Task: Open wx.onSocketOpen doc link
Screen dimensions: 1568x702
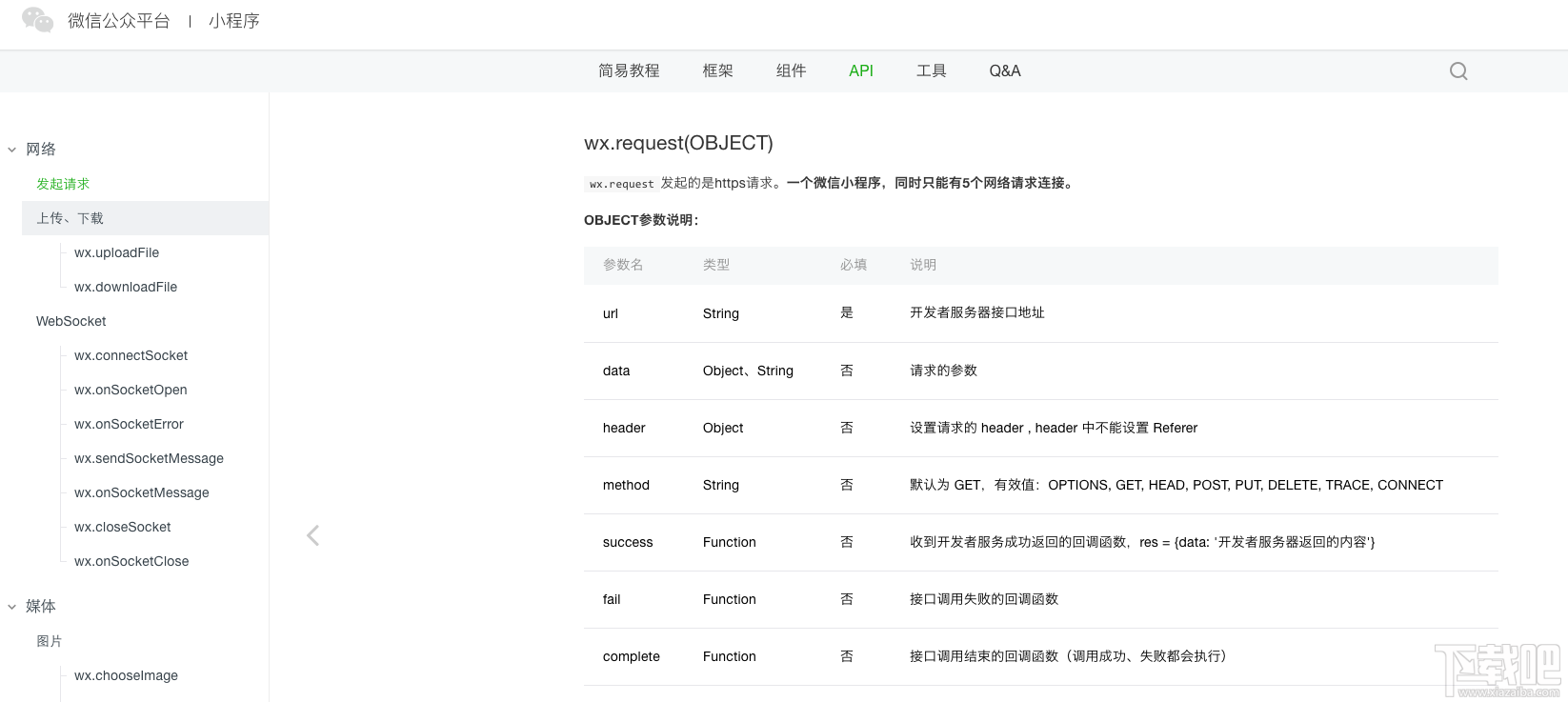Action: click(131, 390)
